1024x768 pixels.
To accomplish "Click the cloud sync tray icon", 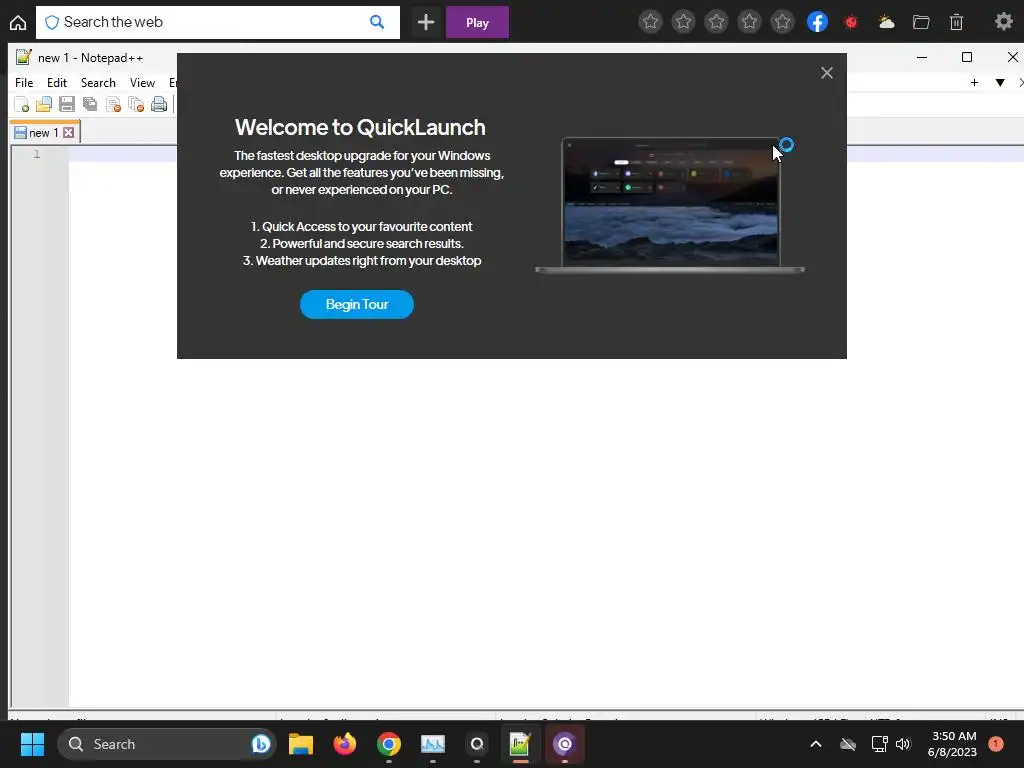I will 848,744.
